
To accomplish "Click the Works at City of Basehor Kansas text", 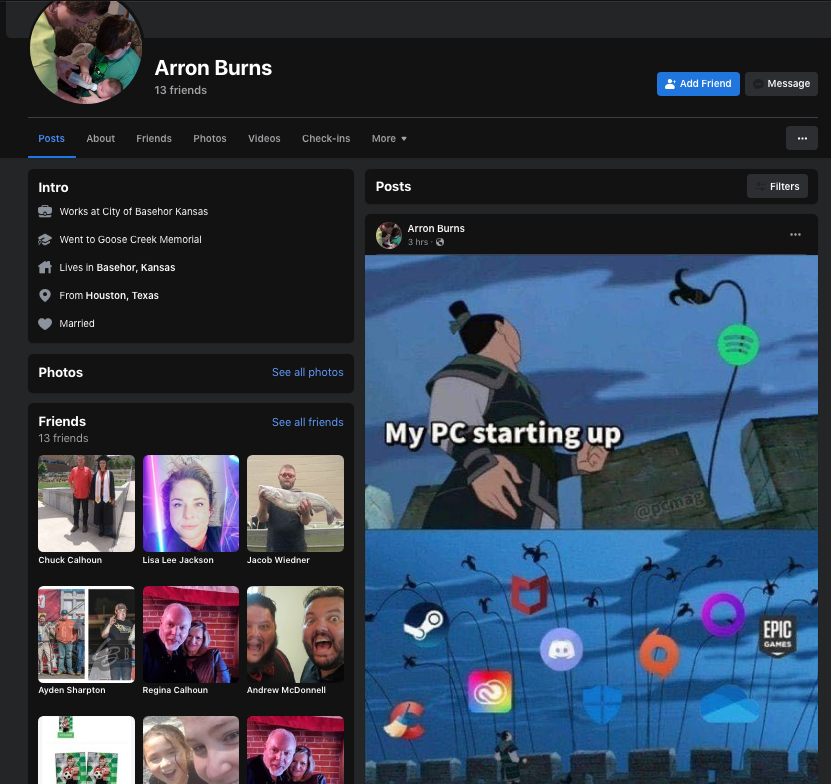I will pyautogui.click(x=134, y=212).
